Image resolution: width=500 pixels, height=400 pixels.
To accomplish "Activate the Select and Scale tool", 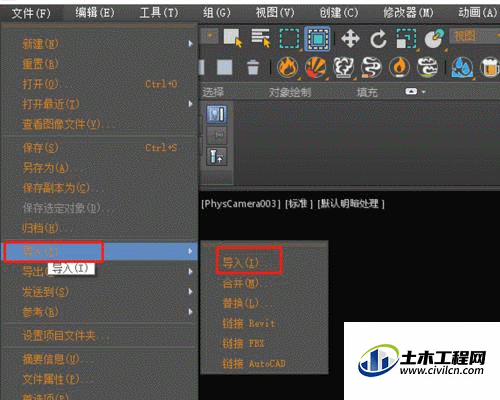I will [406, 39].
